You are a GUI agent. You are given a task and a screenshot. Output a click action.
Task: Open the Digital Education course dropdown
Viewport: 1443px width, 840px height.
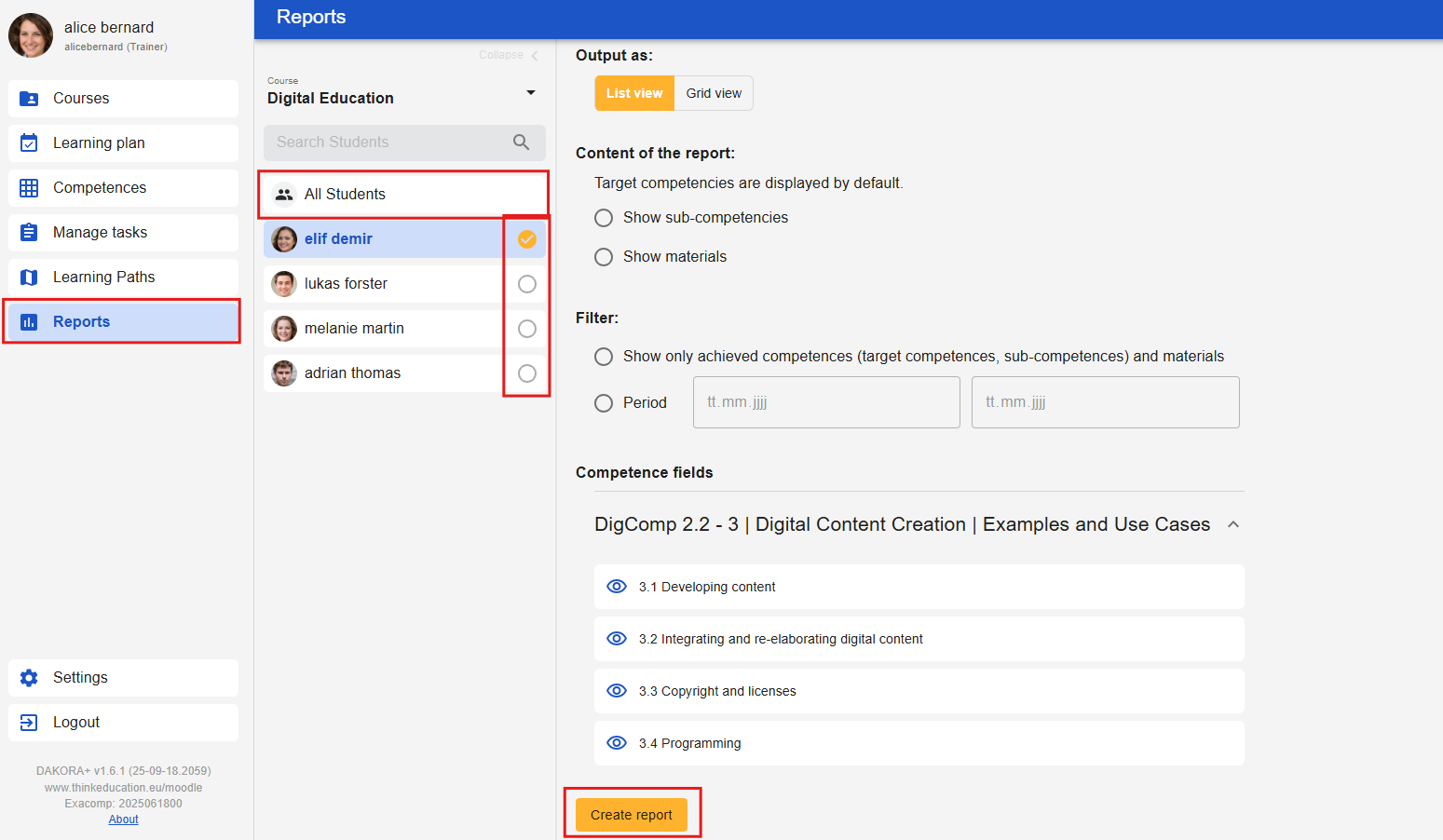pos(530,93)
